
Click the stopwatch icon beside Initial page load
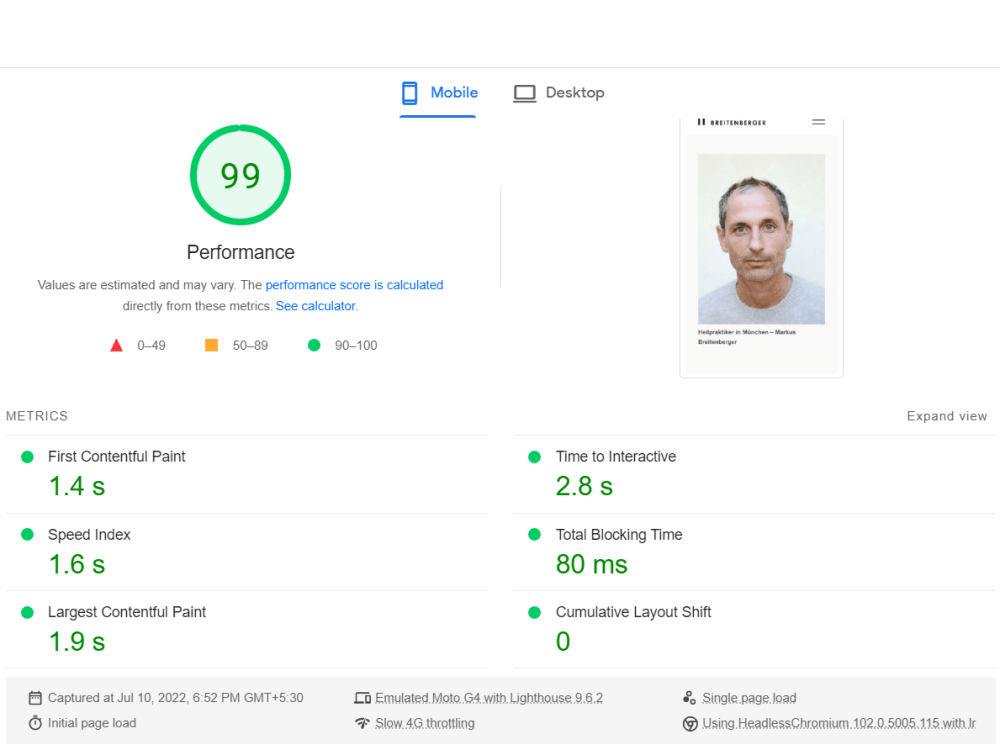pyautogui.click(x=35, y=723)
